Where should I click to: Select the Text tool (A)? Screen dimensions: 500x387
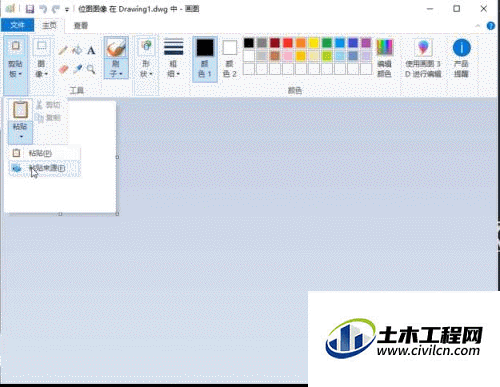91,50
